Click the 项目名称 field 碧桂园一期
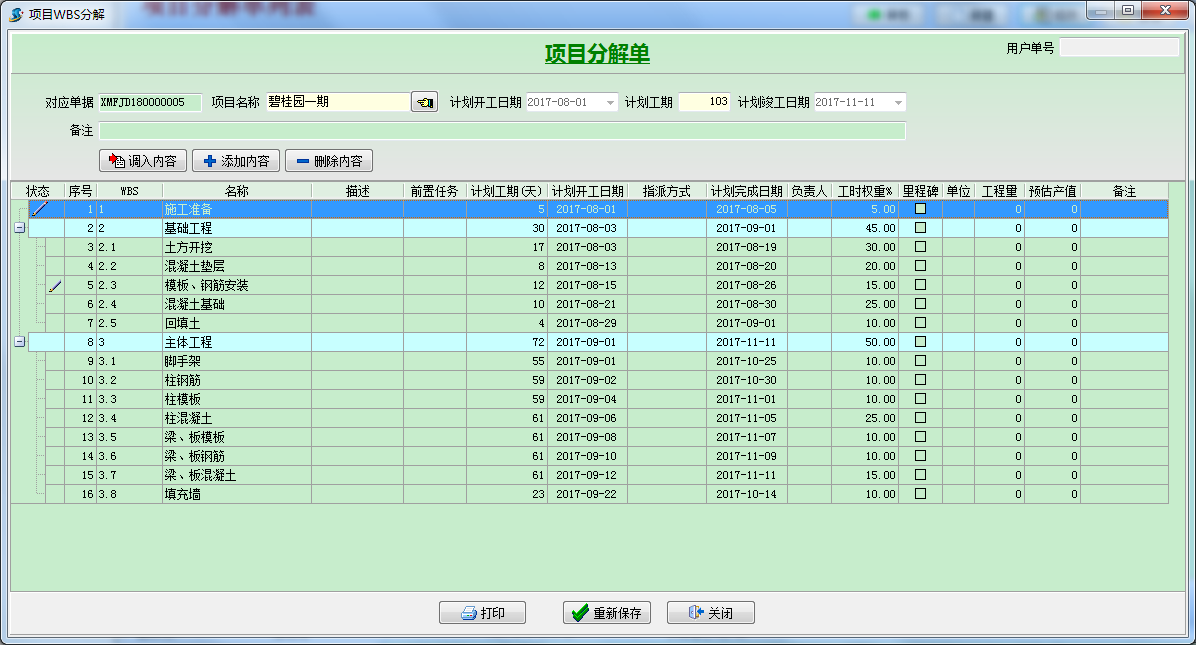Screen dimensions: 1196x645 coord(338,102)
